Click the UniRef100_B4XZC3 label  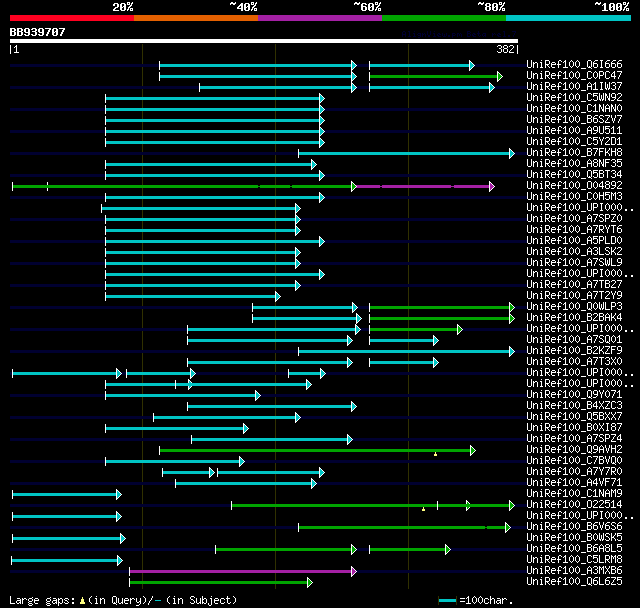point(574,406)
